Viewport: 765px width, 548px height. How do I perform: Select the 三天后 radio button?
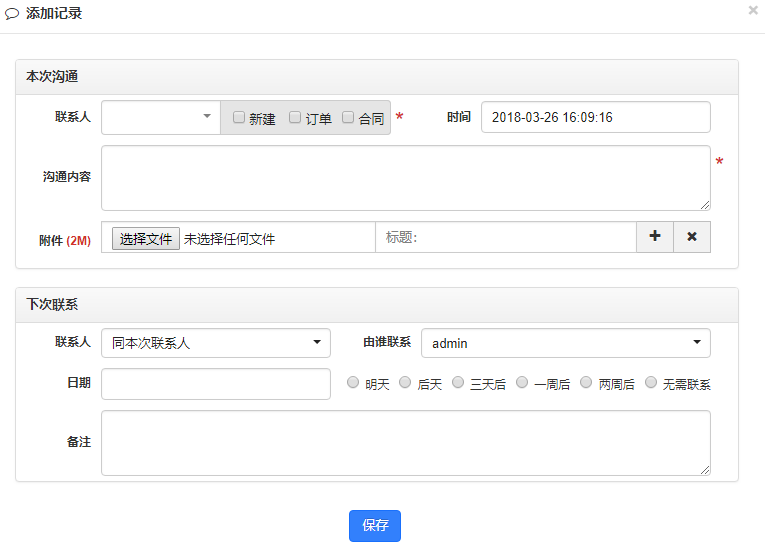(458, 382)
